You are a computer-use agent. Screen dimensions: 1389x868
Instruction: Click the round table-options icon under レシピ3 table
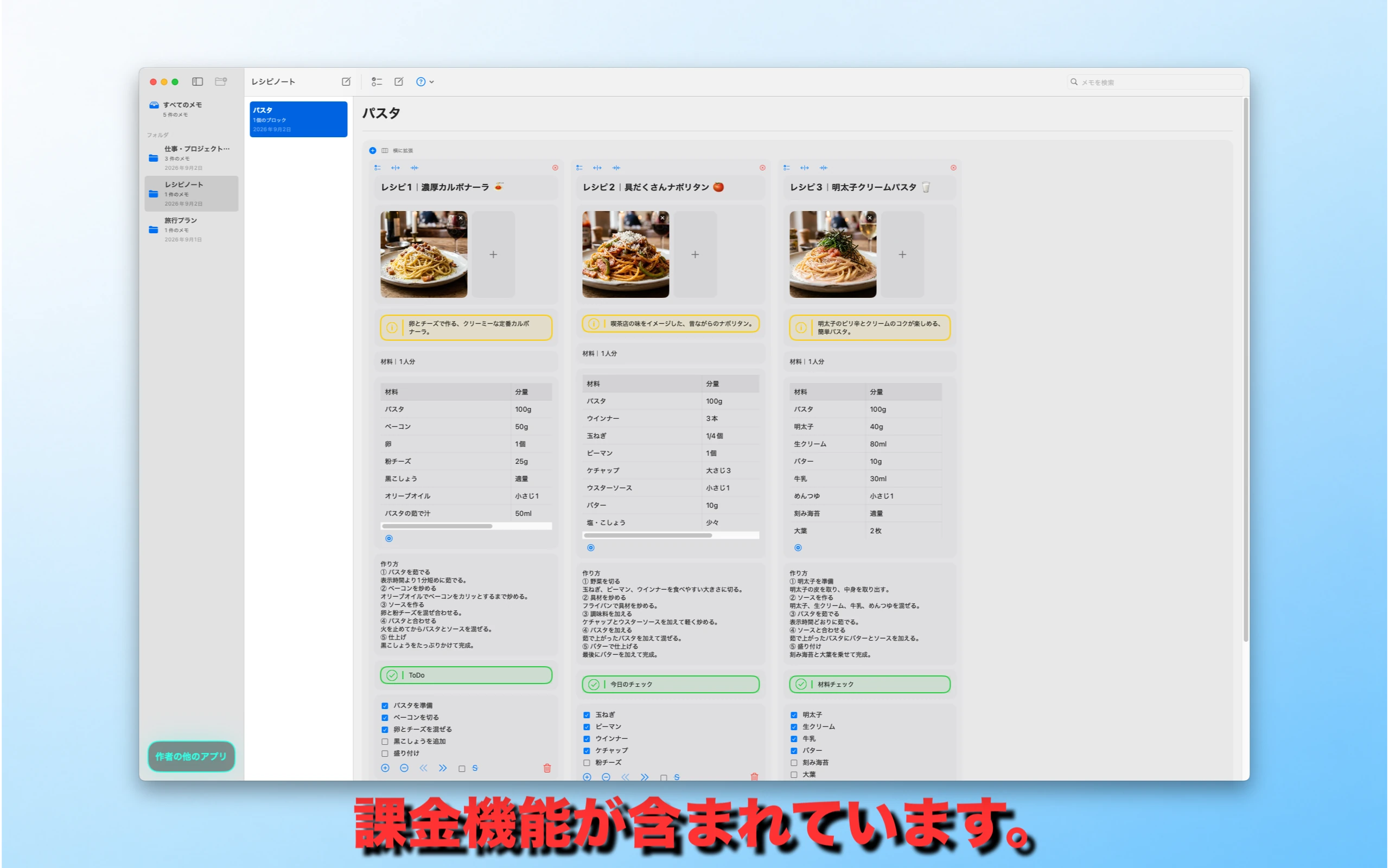(x=798, y=548)
